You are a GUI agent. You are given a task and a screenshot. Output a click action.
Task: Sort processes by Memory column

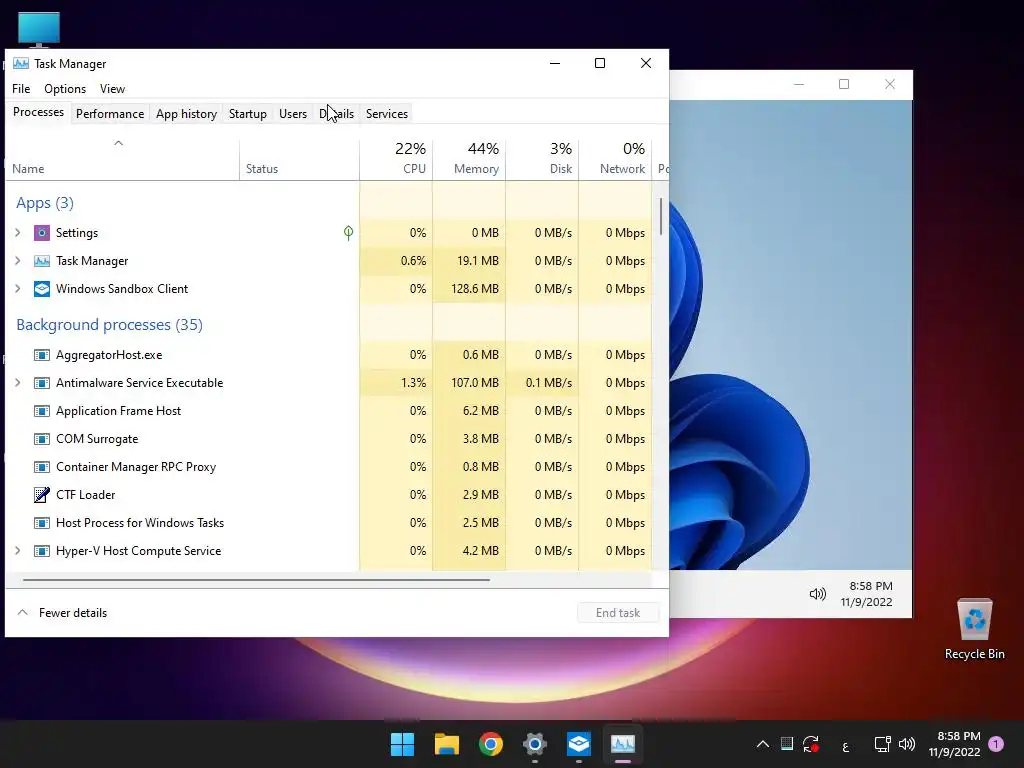pyautogui.click(x=469, y=160)
